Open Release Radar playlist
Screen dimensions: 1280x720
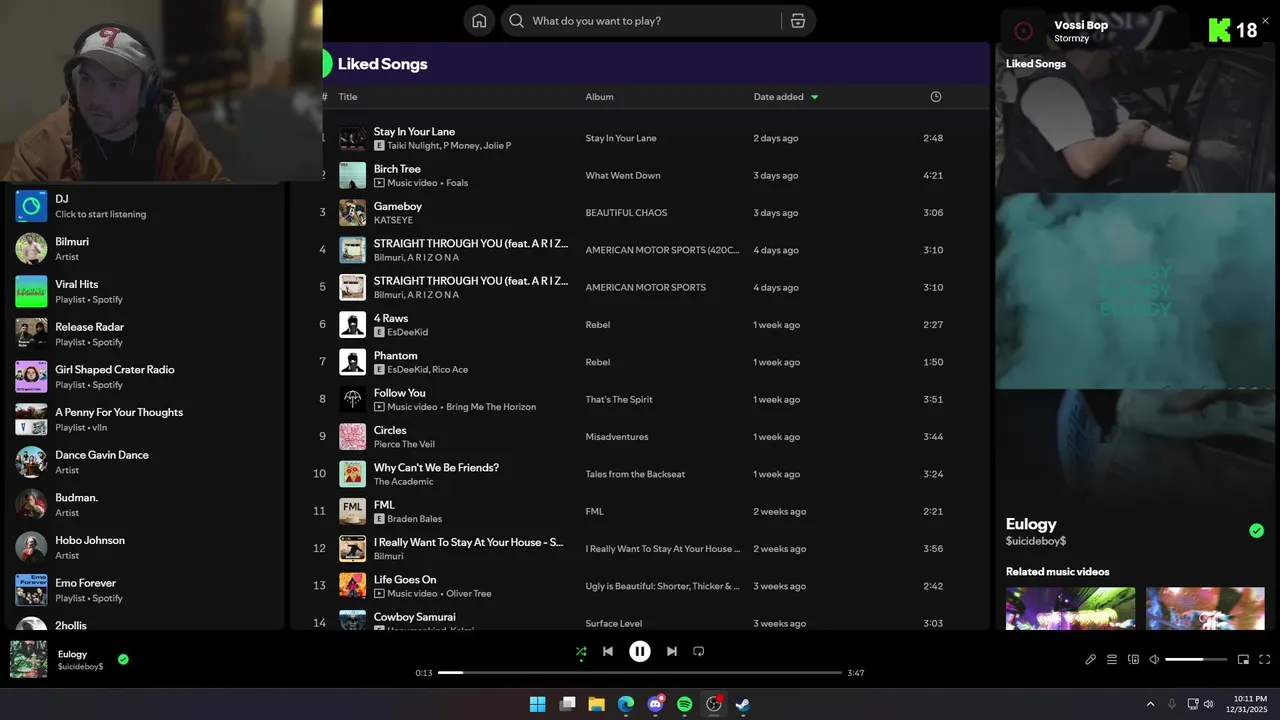[x=145, y=334]
